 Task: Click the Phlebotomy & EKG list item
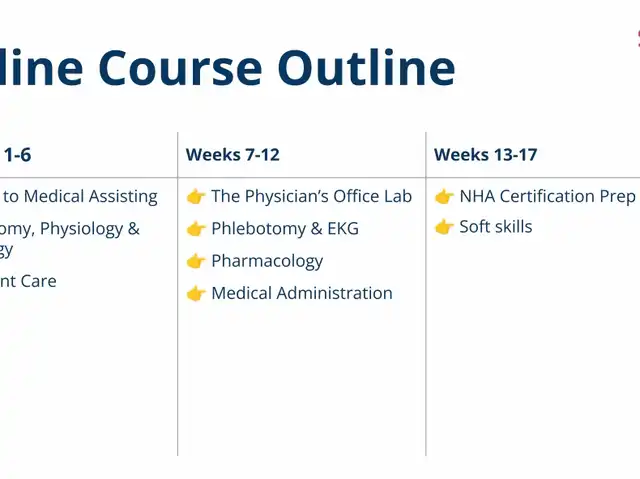click(x=284, y=229)
